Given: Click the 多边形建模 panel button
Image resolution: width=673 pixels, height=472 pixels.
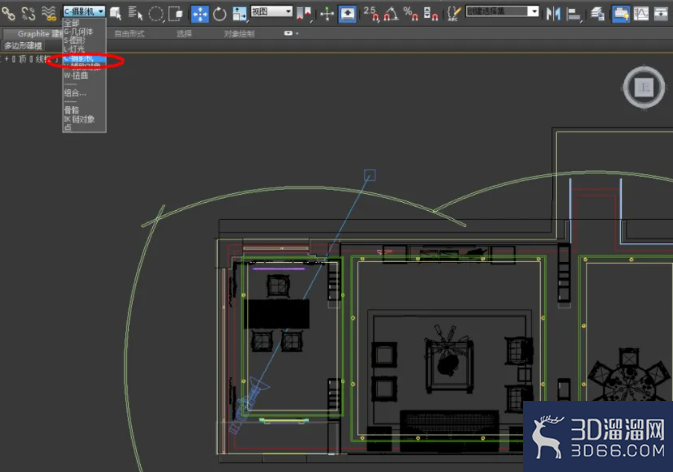Looking at the screenshot, I should [x=23, y=45].
